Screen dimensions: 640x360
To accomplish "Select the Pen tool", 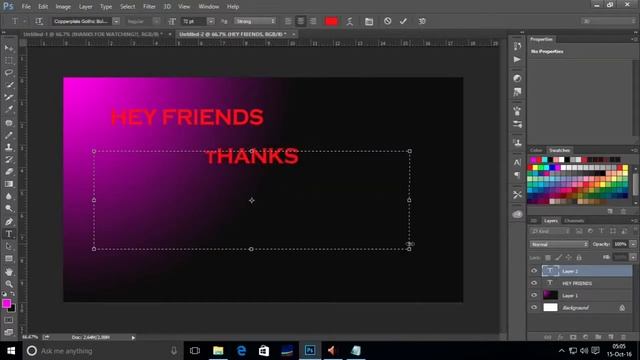I will pyautogui.click(x=9, y=222).
